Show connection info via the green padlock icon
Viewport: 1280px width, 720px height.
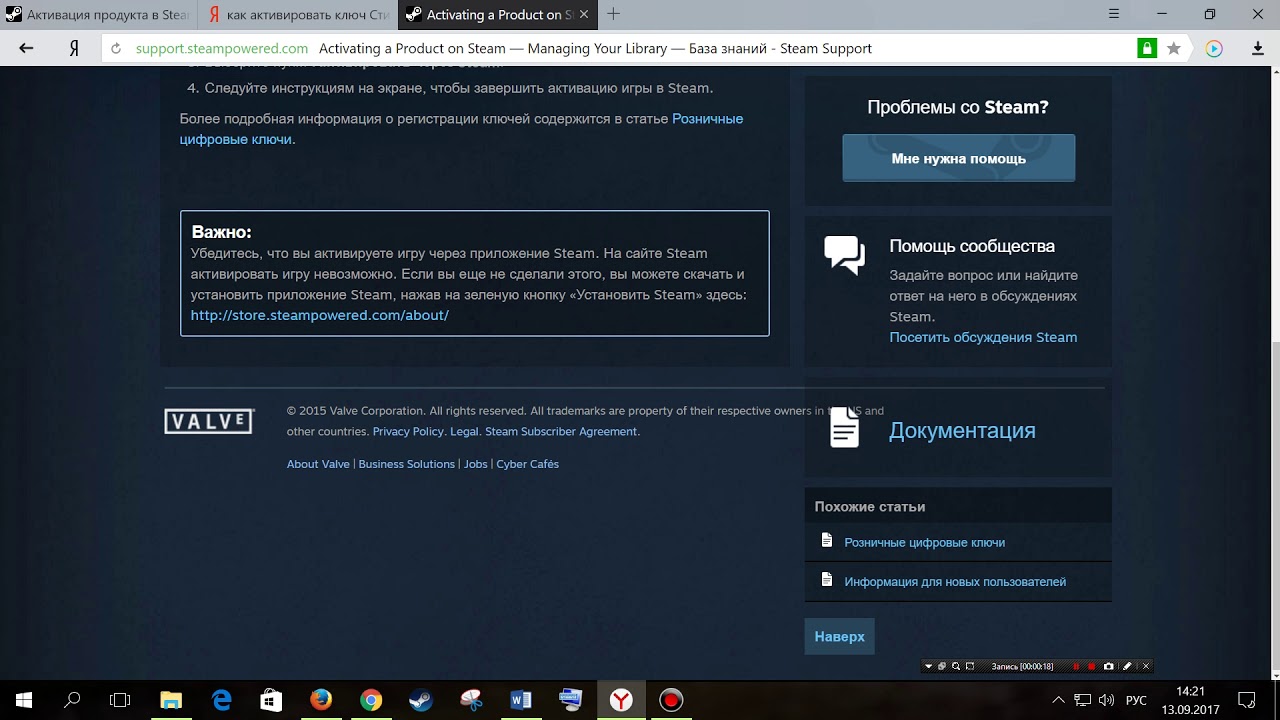[x=1146, y=48]
